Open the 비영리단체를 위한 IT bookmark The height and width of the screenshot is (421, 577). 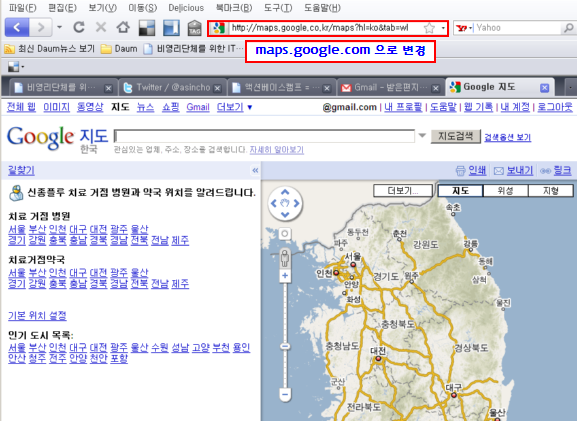(x=193, y=49)
